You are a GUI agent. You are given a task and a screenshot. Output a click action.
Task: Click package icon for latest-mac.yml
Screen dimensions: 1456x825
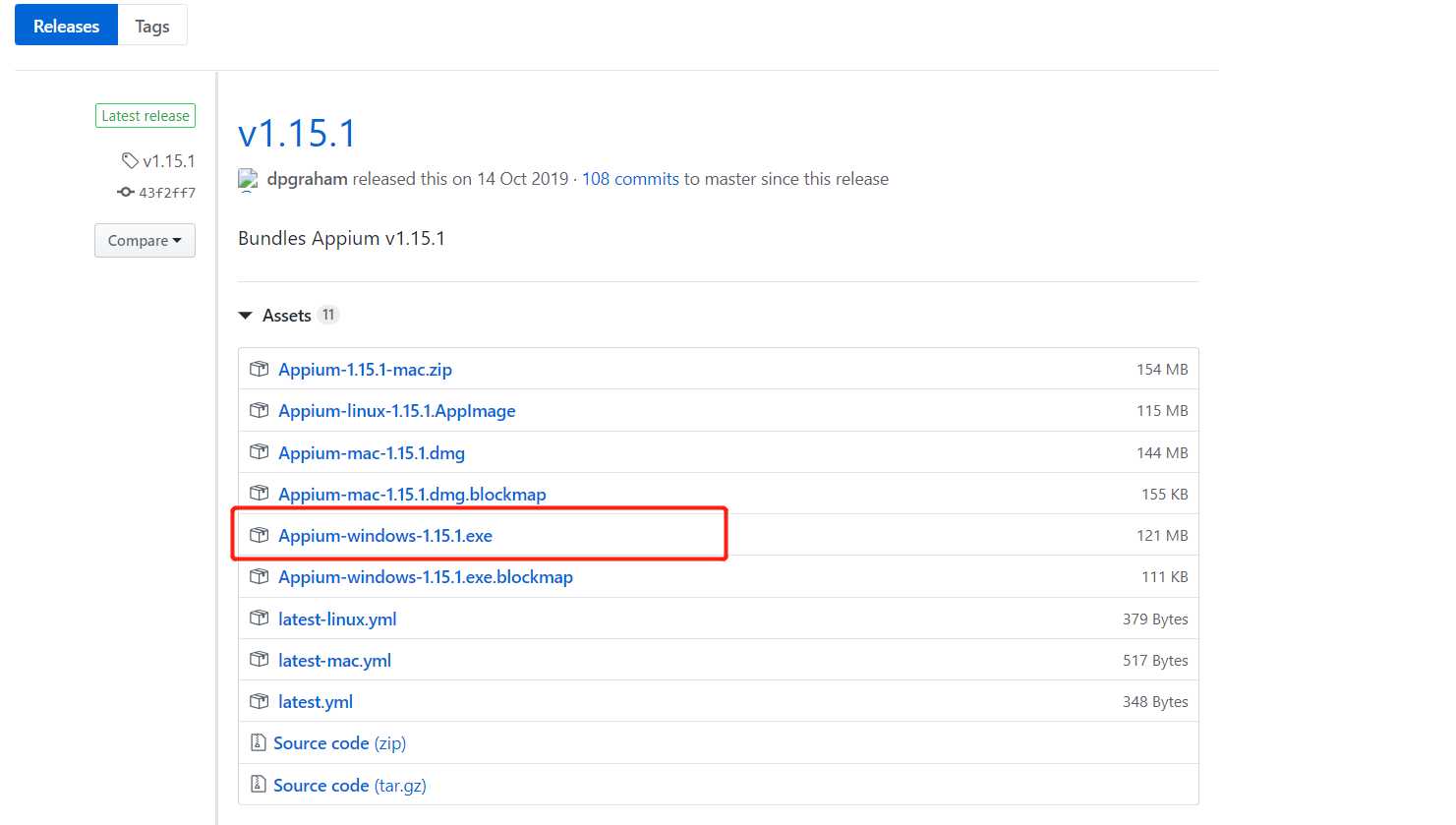pyautogui.click(x=260, y=660)
